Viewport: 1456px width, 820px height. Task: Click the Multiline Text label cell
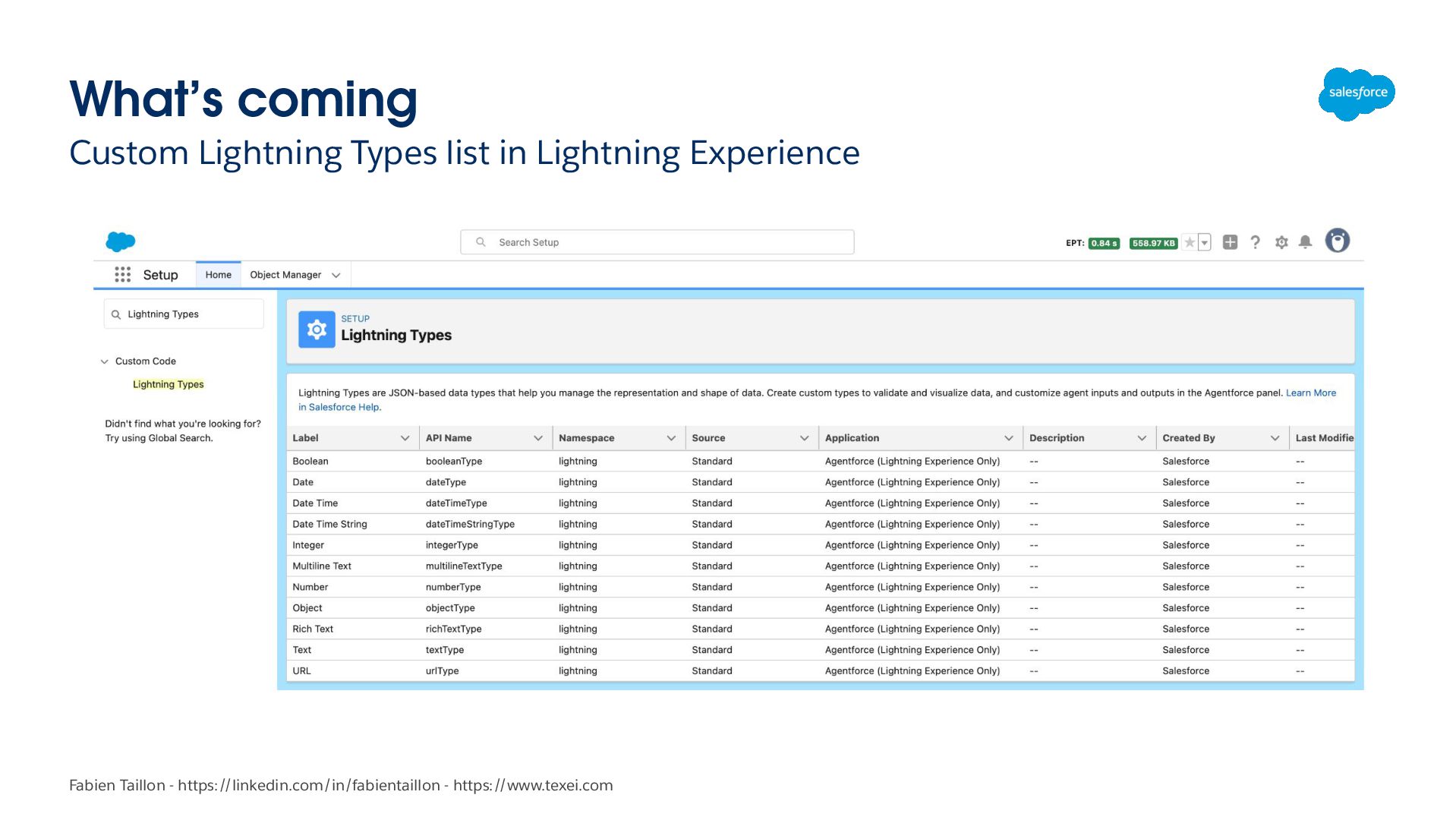(x=322, y=566)
